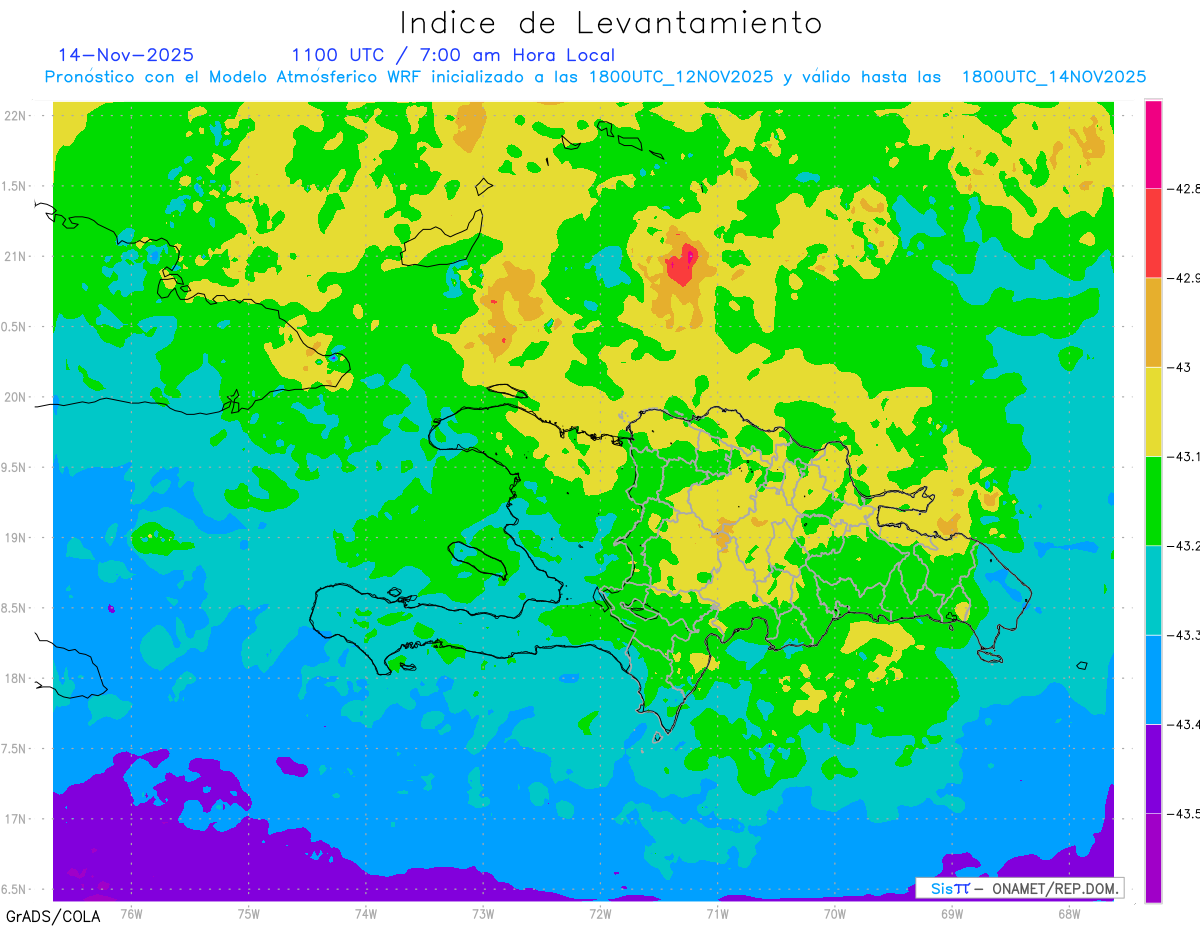Click the 17N latitude label
The image size is (1200, 927).
pyautogui.click(x=17, y=819)
